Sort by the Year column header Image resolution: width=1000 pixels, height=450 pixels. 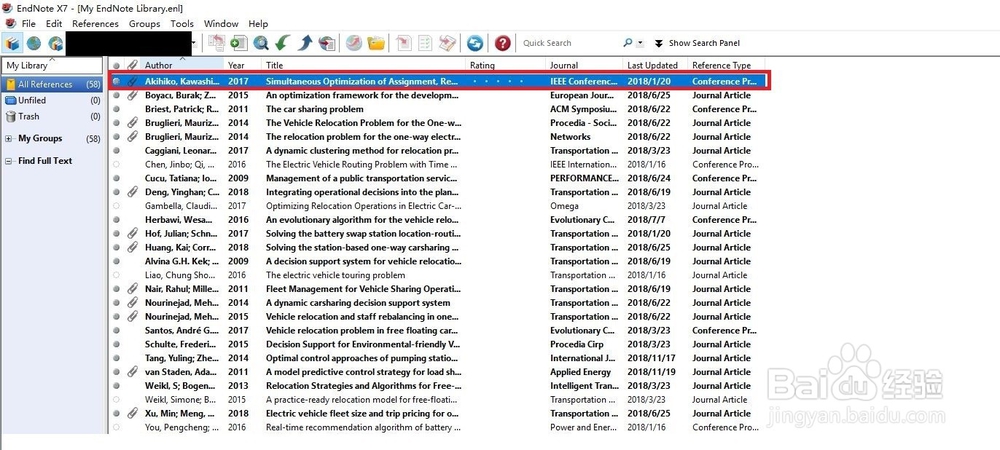243,65
